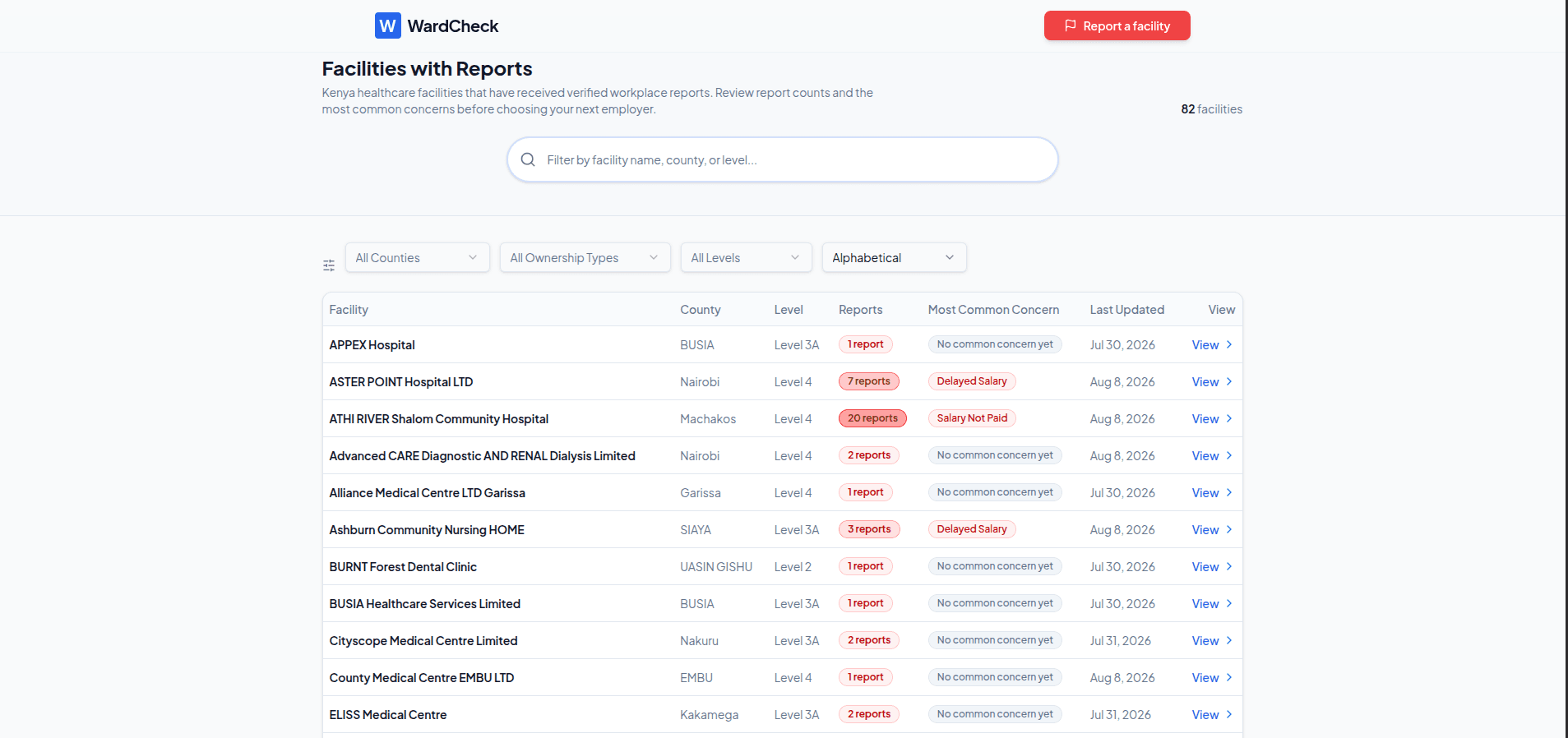
Task: Click the 82 facilities count
Action: (x=1211, y=109)
